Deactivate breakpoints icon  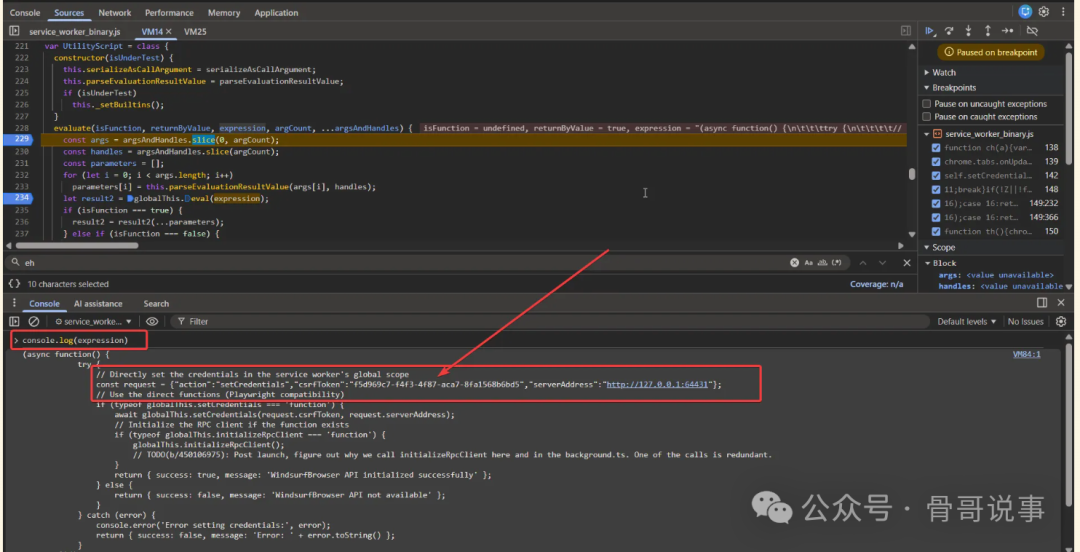[1032, 31]
